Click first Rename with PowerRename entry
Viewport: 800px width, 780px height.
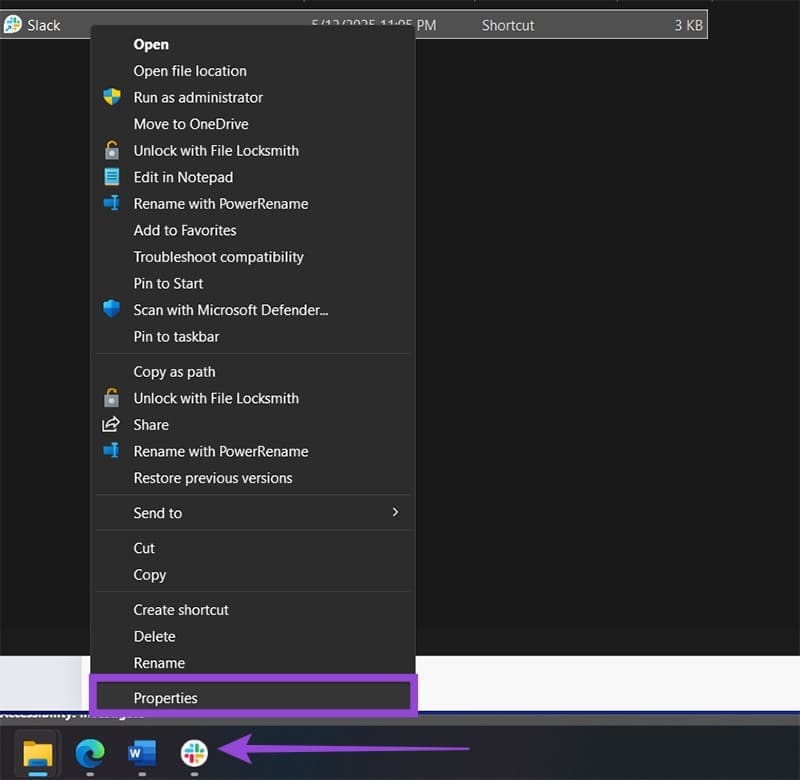click(x=221, y=204)
